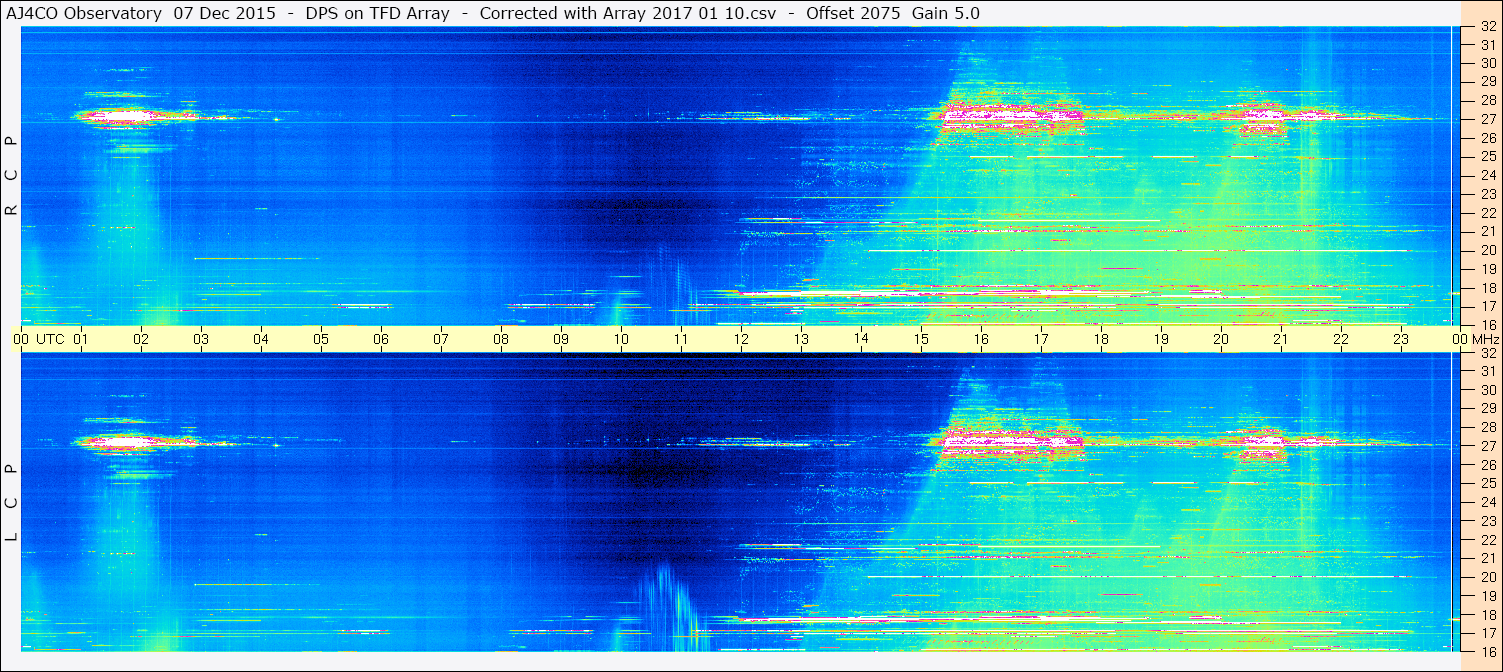Screen dimensions: 1503x672
Task: Click the vertical 'L C P' panel label
Action: click(x=12, y=502)
